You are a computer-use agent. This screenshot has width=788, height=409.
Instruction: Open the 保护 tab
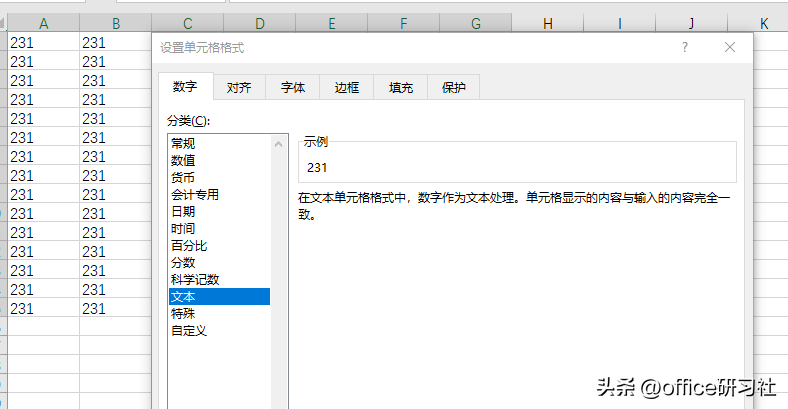[x=453, y=87]
